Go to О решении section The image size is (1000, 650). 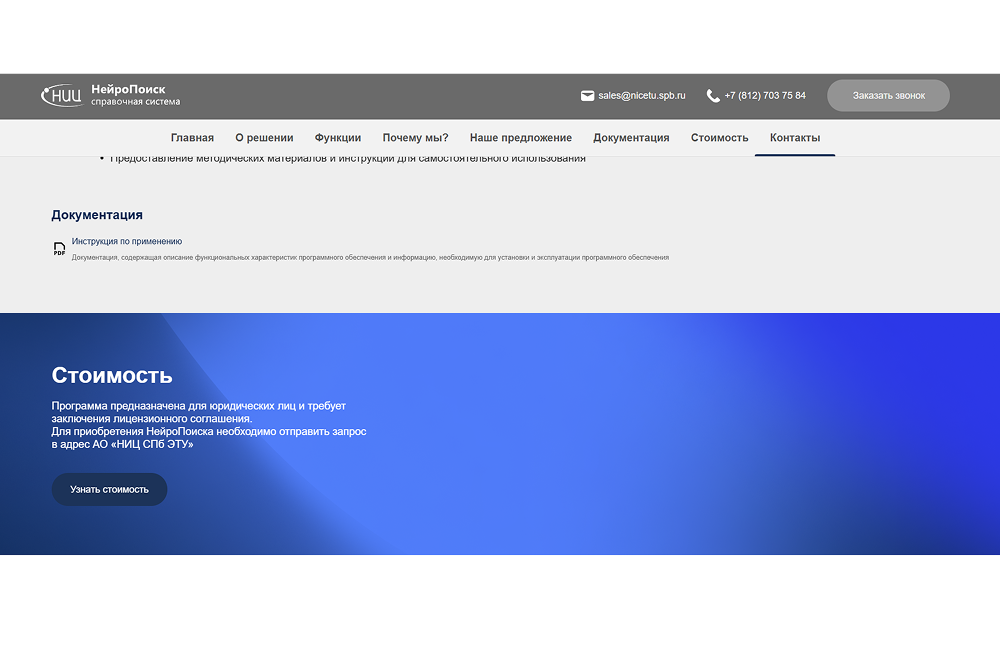pos(264,138)
